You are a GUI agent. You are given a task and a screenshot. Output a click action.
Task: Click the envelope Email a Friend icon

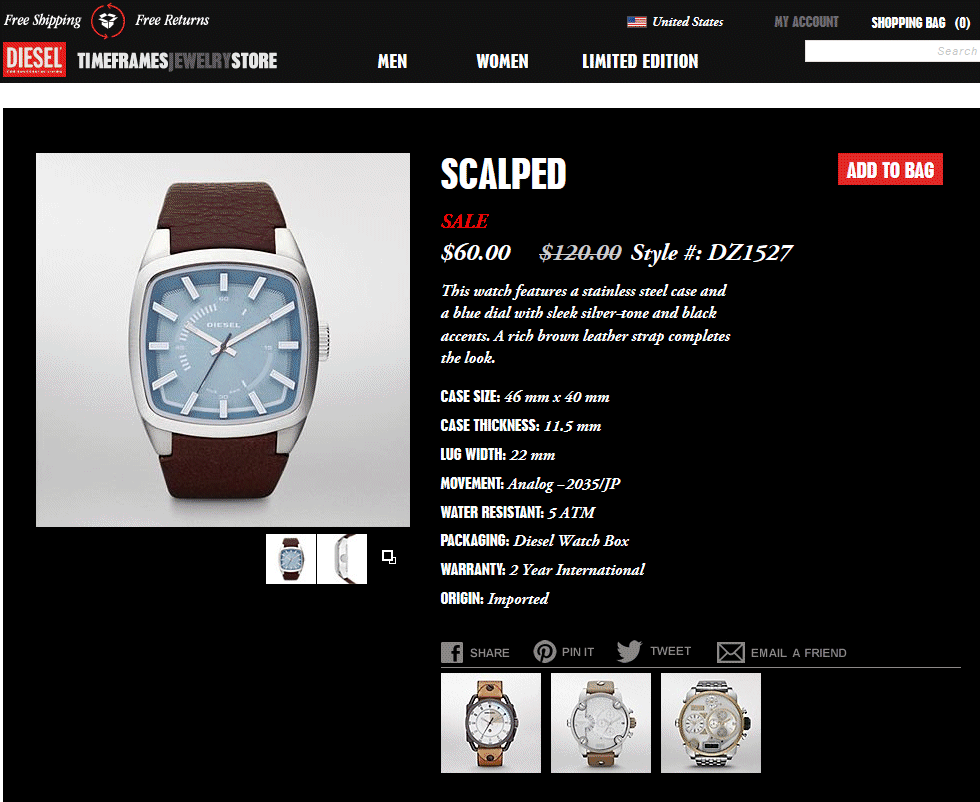[731, 652]
